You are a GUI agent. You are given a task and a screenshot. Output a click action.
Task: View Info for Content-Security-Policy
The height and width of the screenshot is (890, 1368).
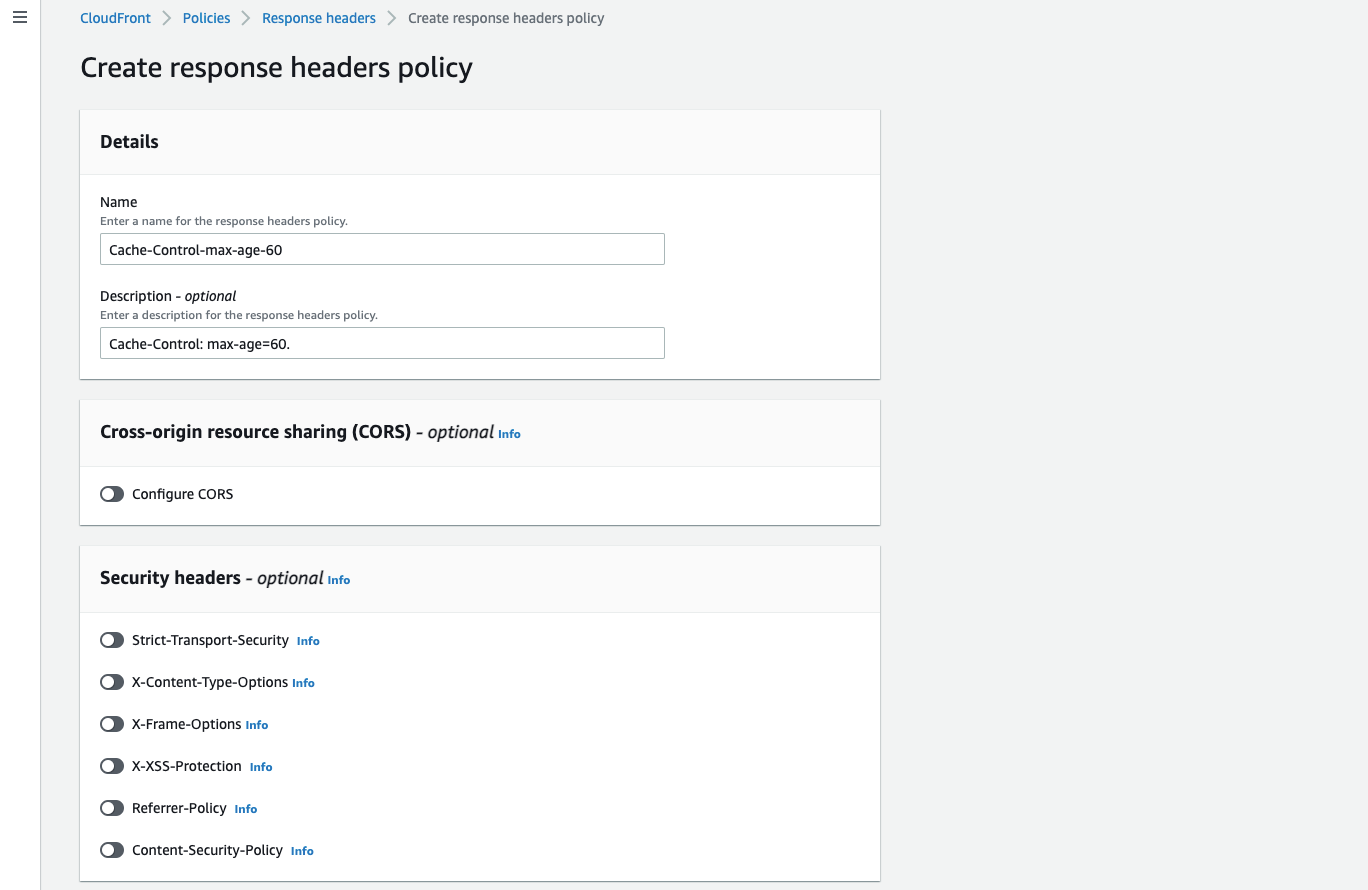tap(302, 850)
